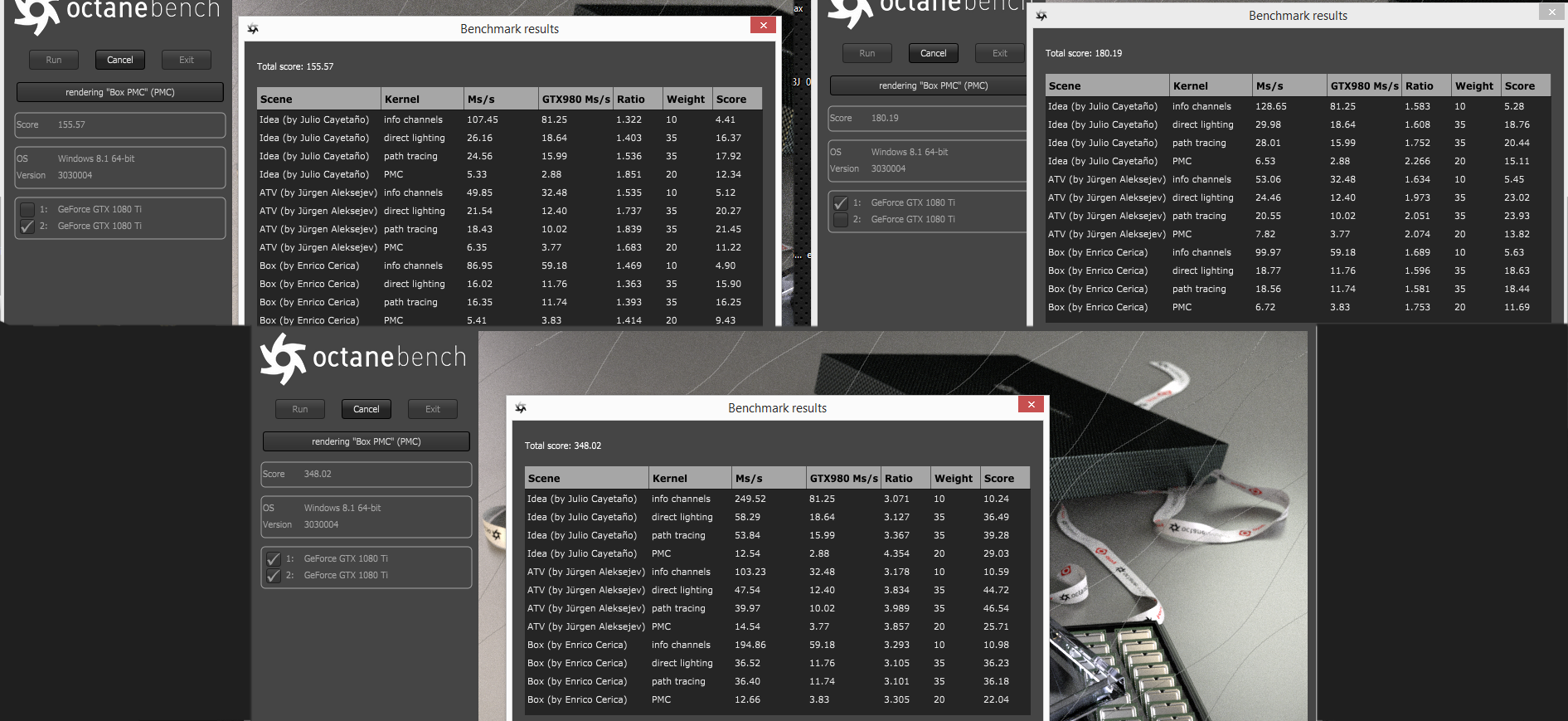Select the Ms/s value 99.97
Image resolution: width=1568 pixels, height=721 pixels.
click(x=1268, y=252)
